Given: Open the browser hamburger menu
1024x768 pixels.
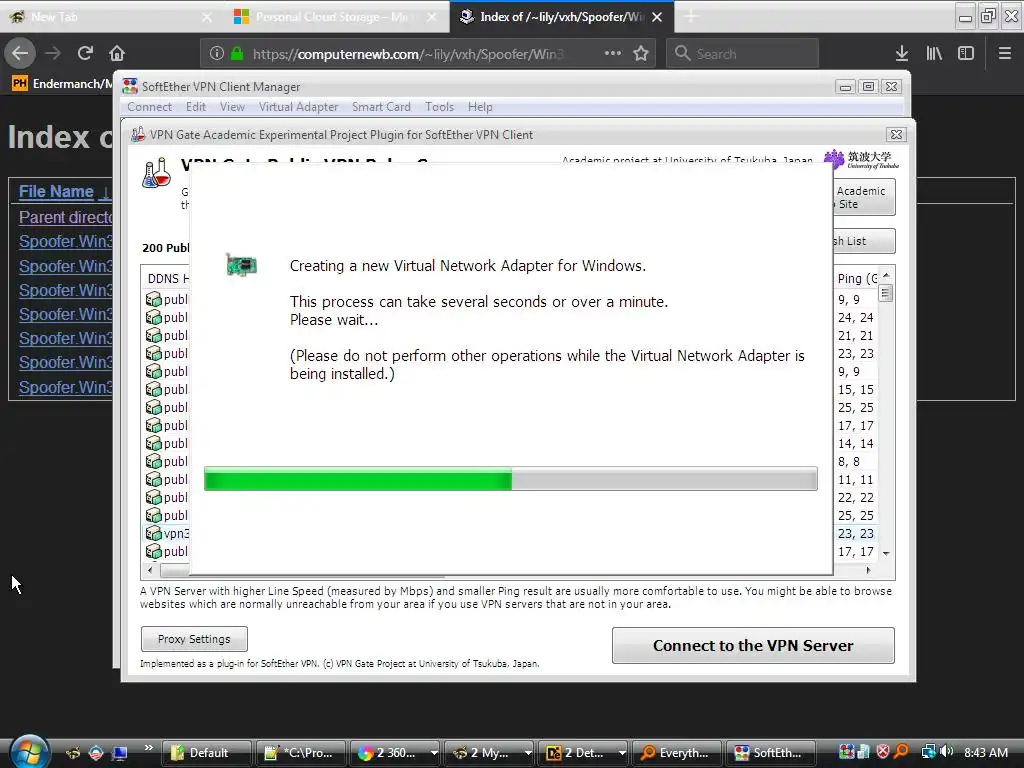Looking at the screenshot, I should [x=1004, y=53].
